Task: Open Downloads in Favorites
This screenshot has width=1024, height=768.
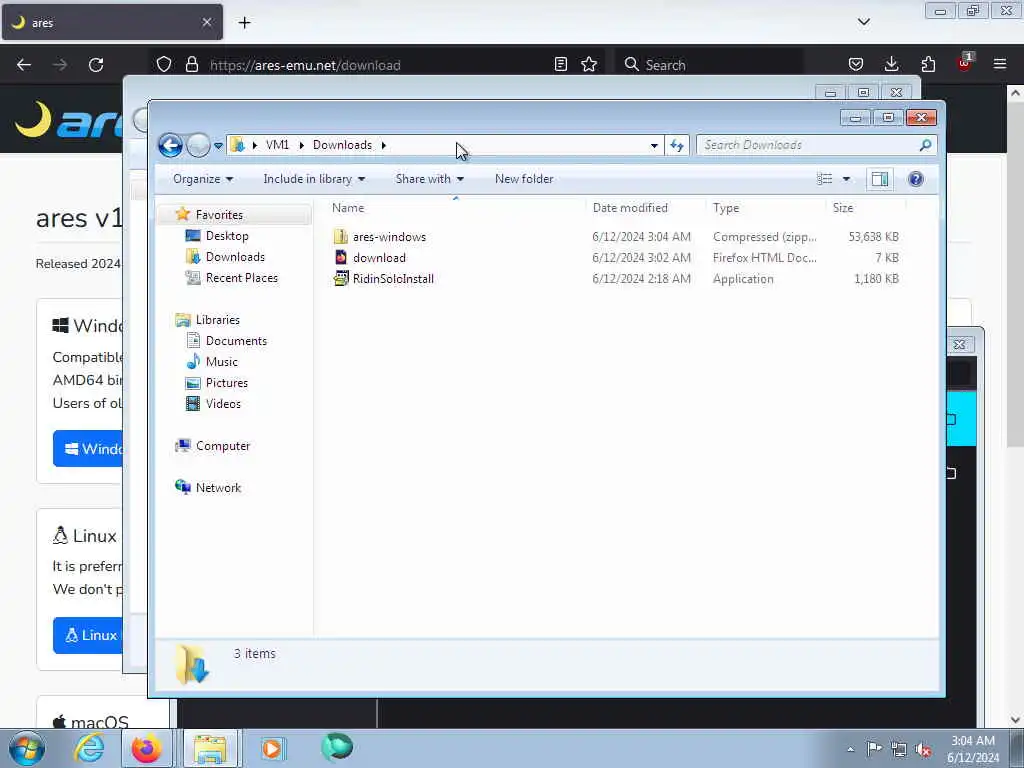Action: coord(235,257)
